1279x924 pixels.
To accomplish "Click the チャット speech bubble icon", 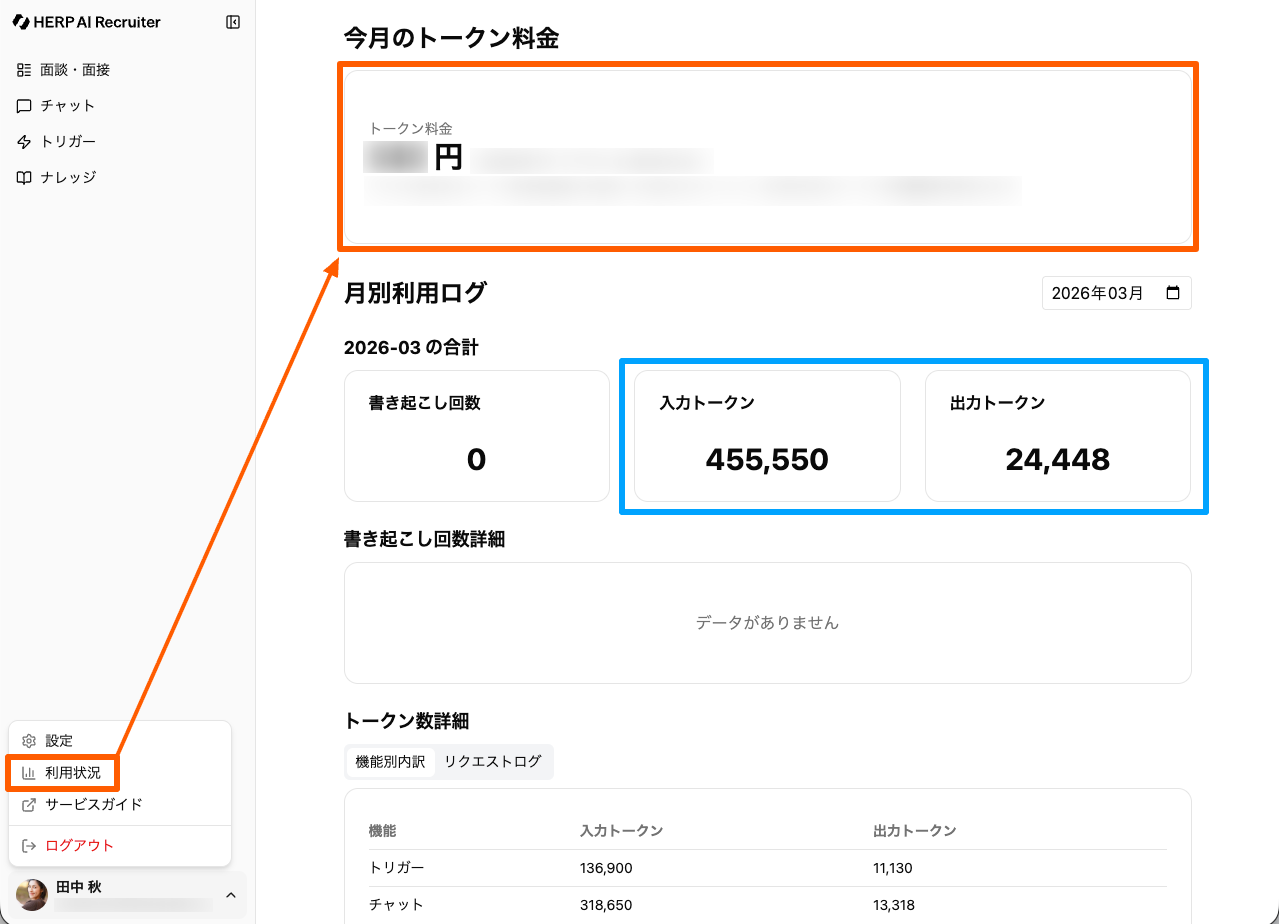I will click(x=24, y=106).
